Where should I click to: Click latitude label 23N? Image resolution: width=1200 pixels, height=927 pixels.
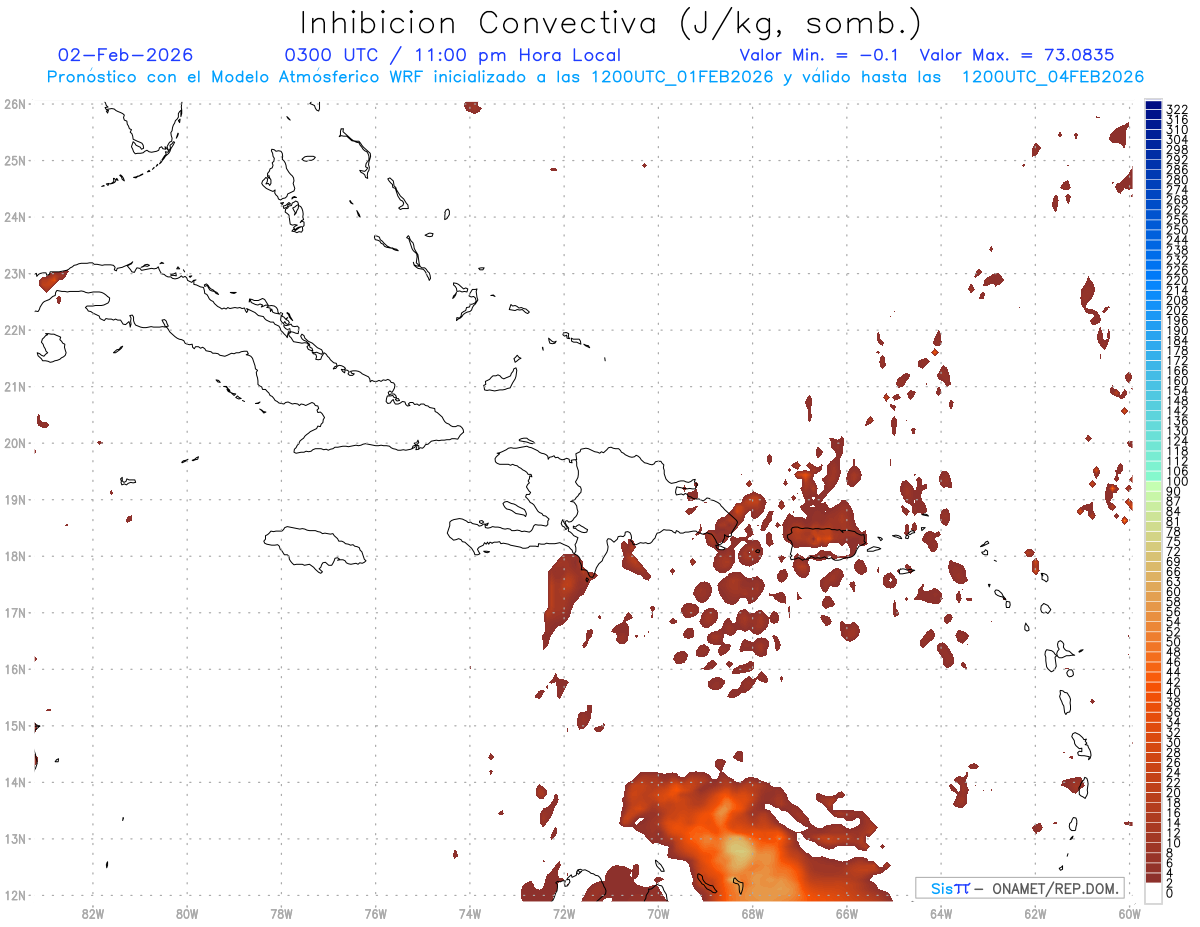coord(15,273)
